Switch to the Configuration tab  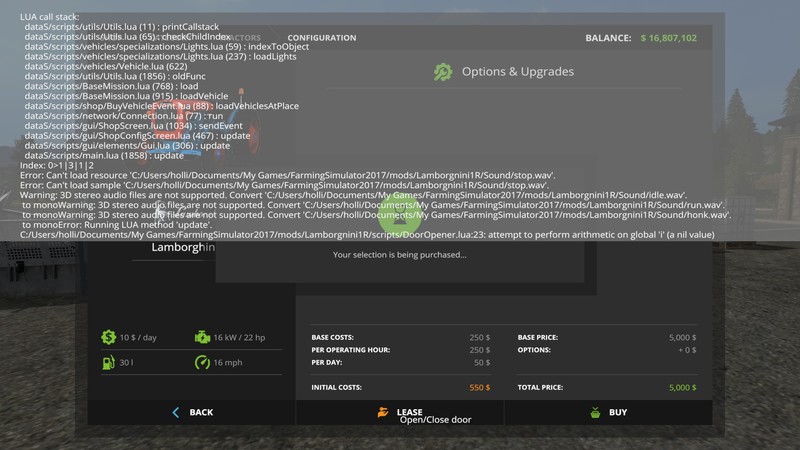pyautogui.click(x=321, y=38)
